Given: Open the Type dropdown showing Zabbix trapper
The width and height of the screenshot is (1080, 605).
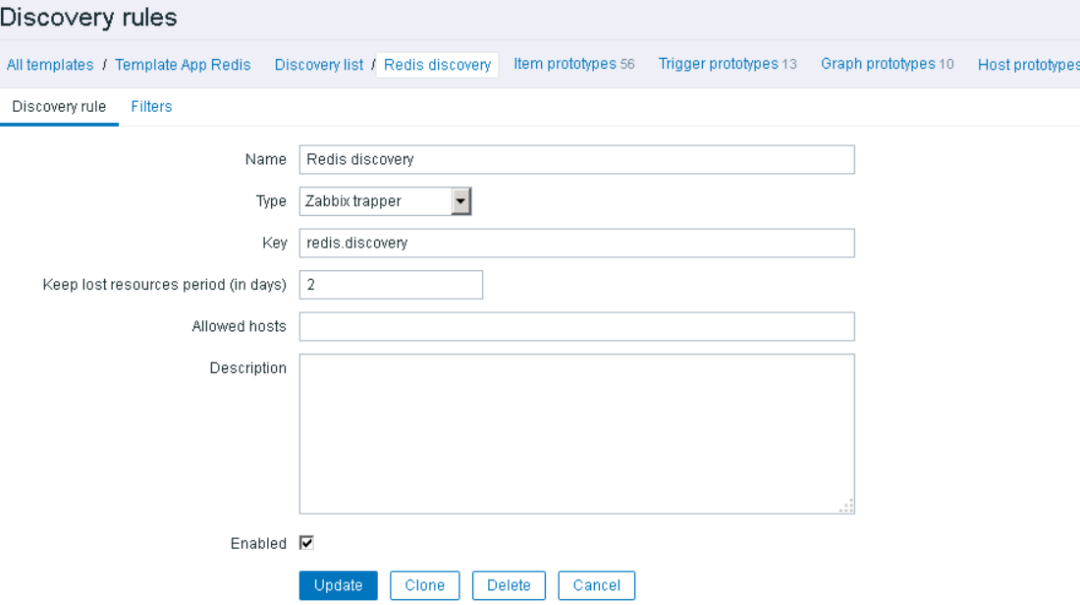Looking at the screenshot, I should pyautogui.click(x=385, y=201).
